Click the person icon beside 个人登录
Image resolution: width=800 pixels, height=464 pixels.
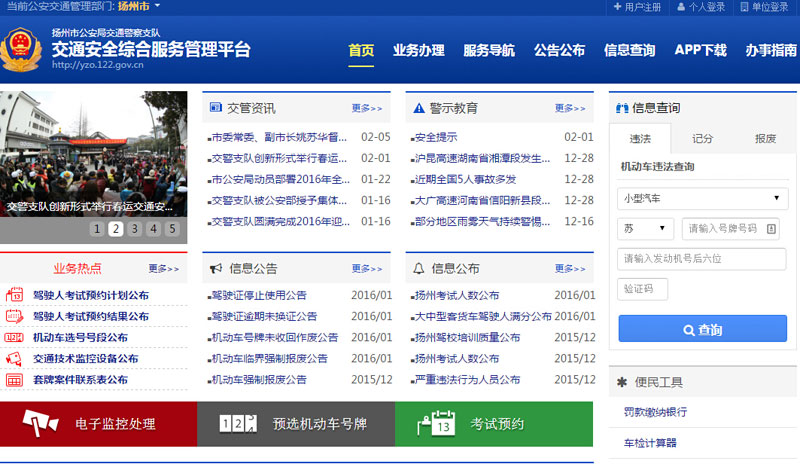click(x=681, y=7)
